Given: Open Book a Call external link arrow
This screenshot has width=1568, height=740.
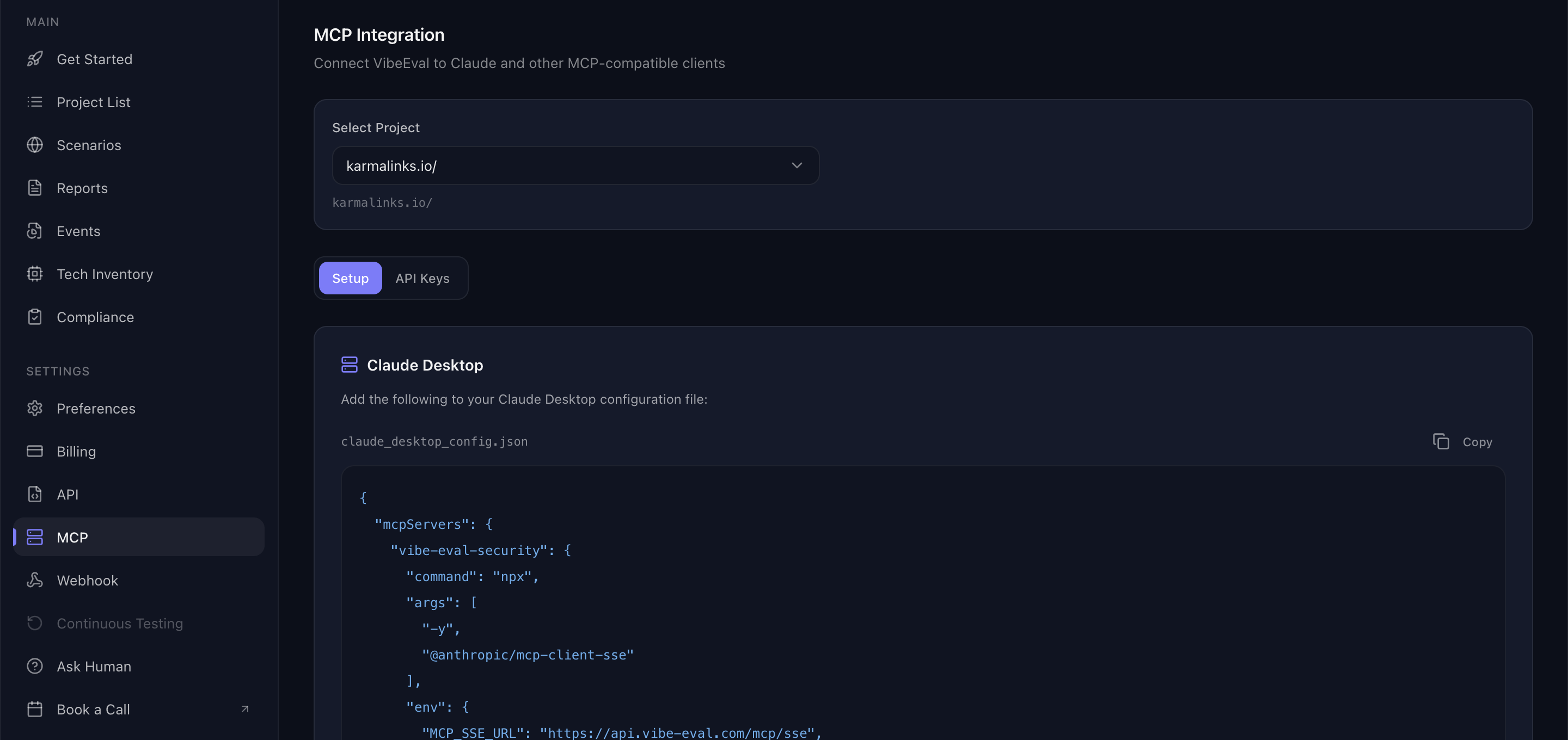Looking at the screenshot, I should tap(244, 709).
